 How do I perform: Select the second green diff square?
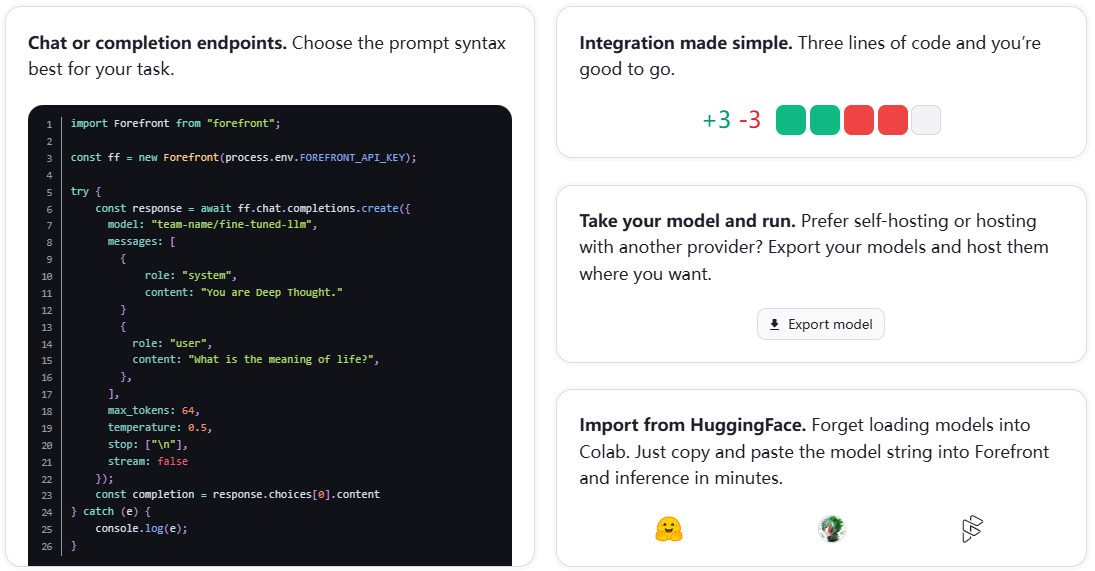[x=825, y=120]
